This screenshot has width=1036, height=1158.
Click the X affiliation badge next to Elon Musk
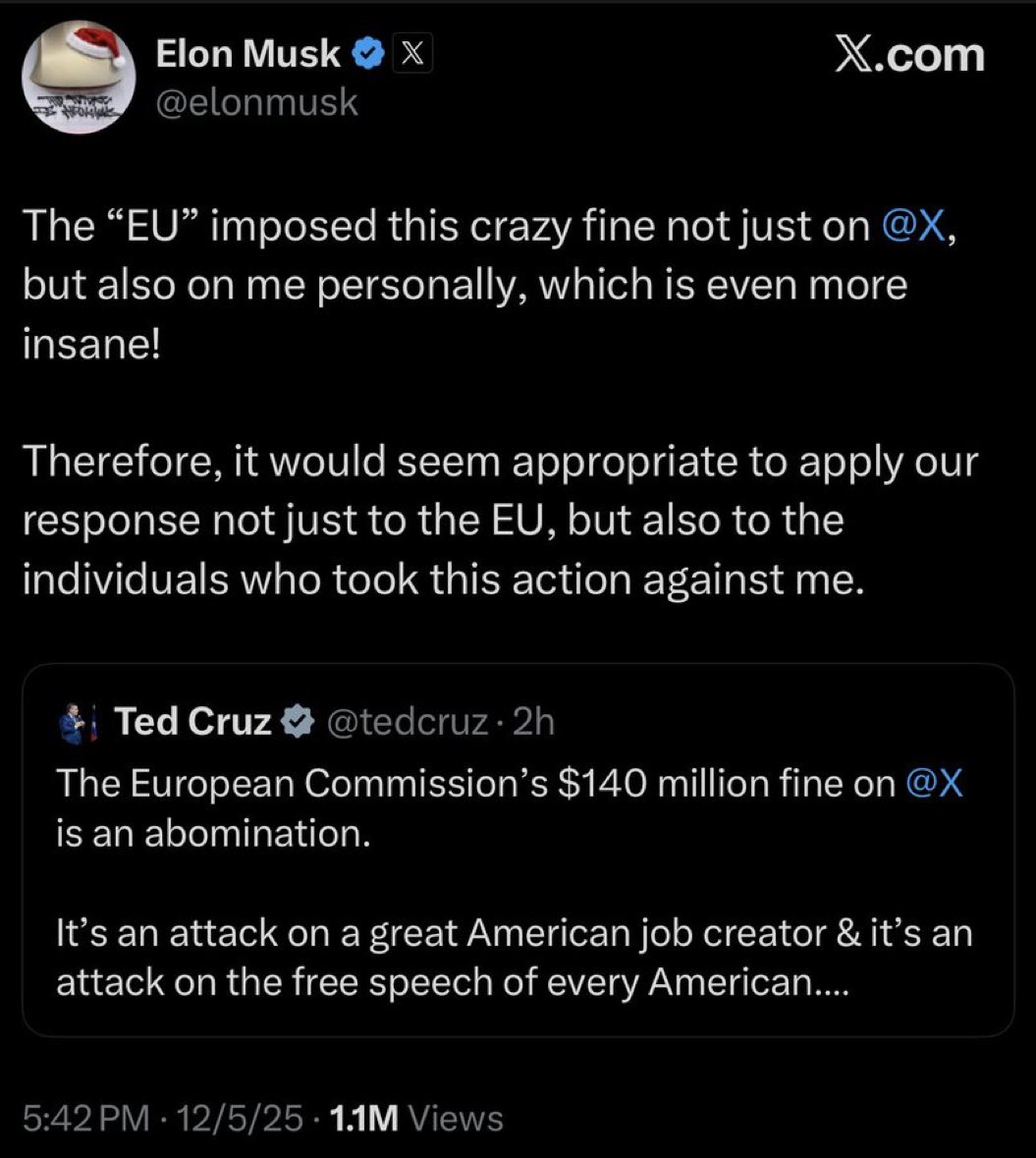coord(412,56)
